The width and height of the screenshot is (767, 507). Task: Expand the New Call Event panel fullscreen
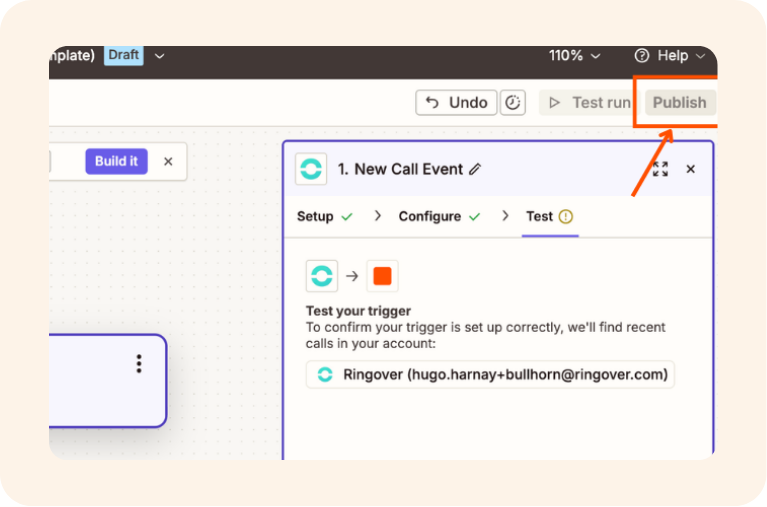(x=660, y=169)
